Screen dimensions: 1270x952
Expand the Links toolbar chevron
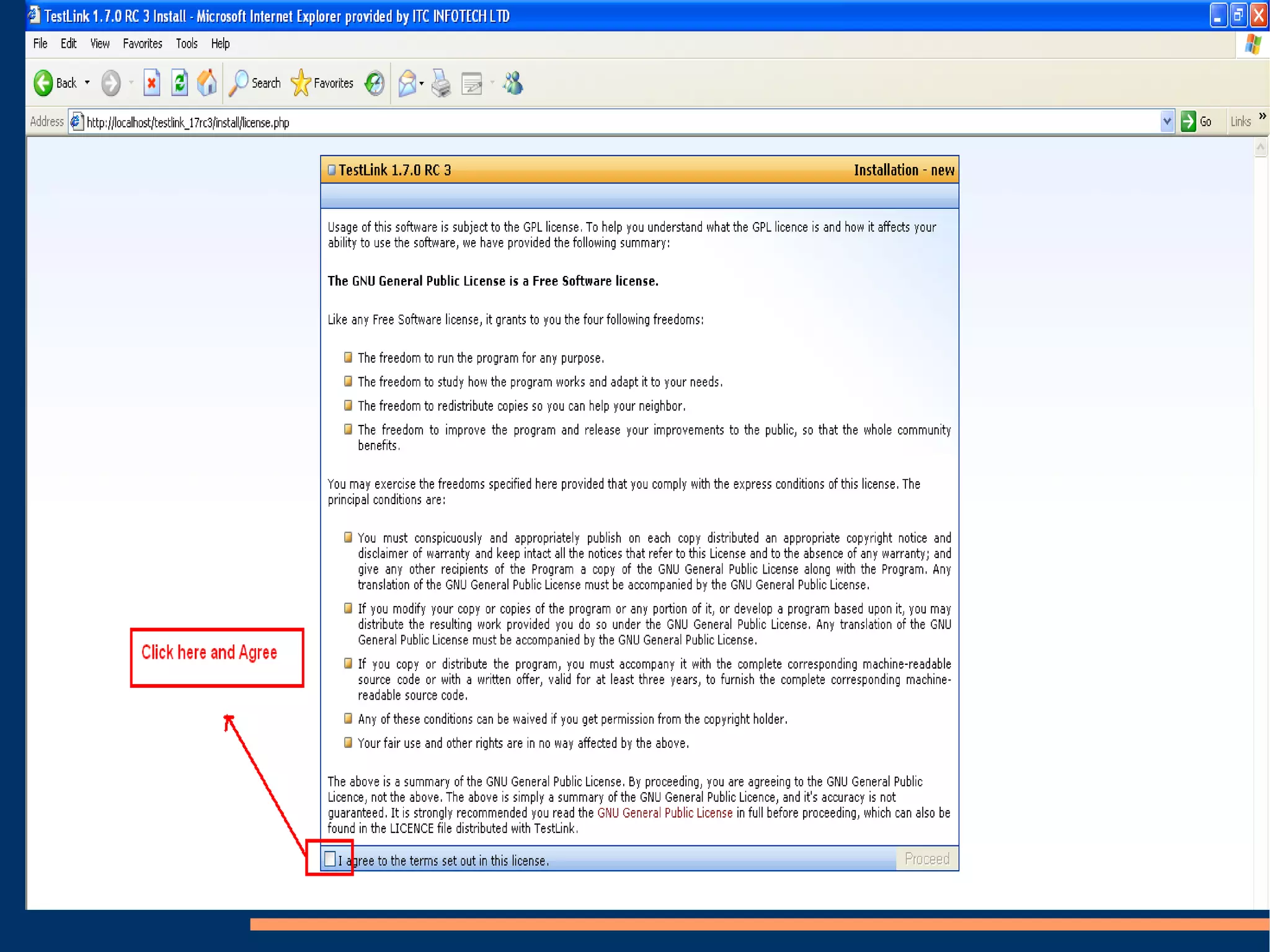click(1262, 116)
